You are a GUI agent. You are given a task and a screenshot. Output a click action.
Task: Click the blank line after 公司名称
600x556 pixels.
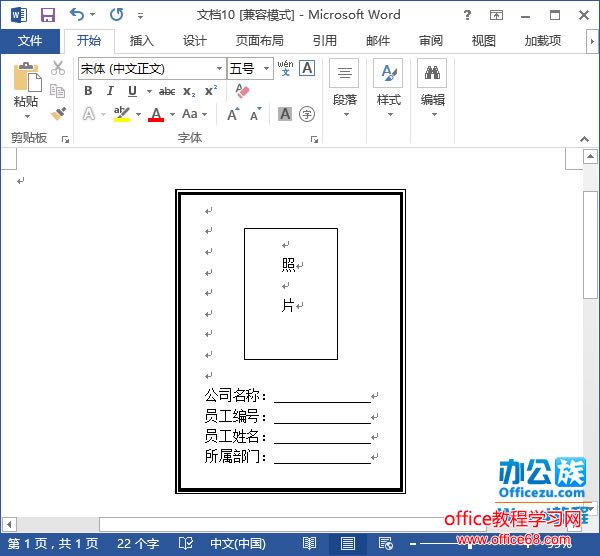pos(322,396)
